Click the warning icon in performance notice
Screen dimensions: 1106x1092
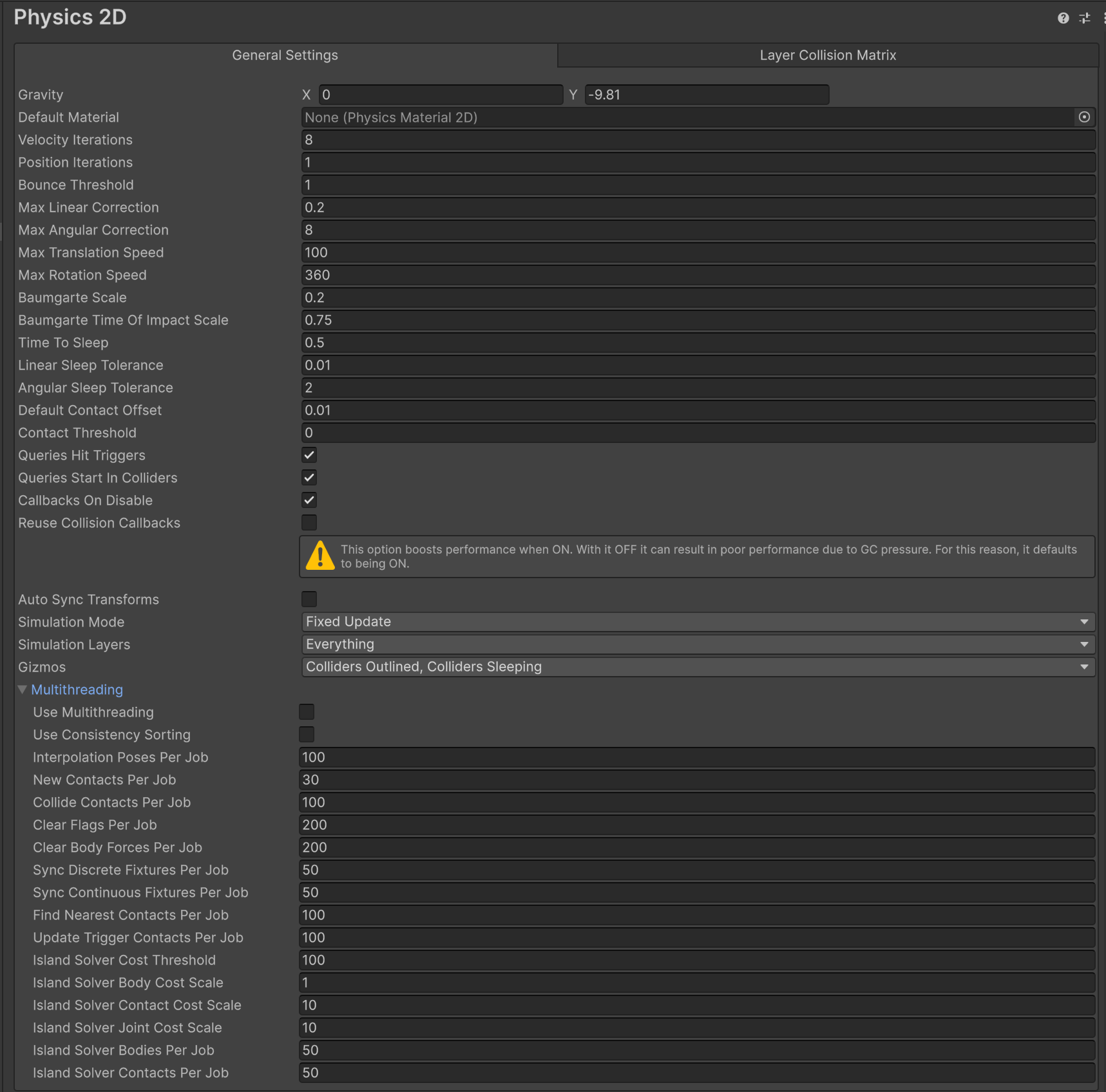[320, 556]
